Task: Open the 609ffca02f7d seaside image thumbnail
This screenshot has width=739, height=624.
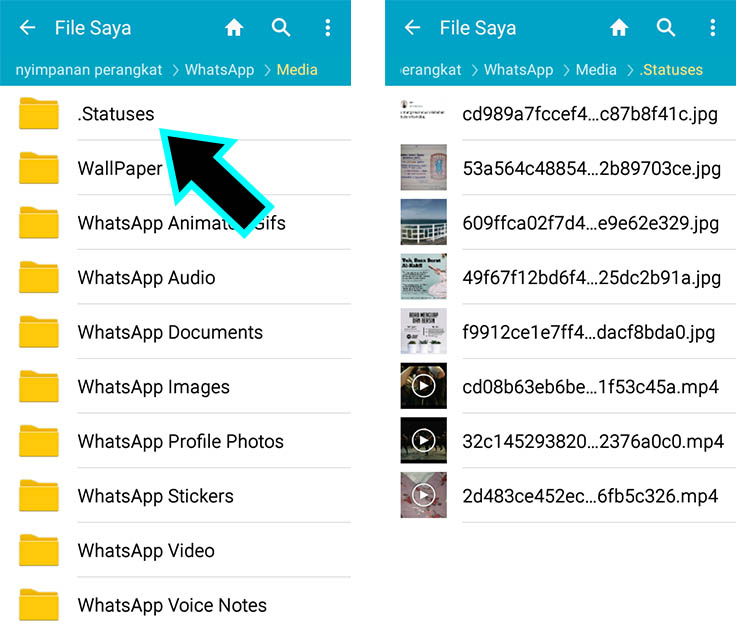Action: pos(423,222)
